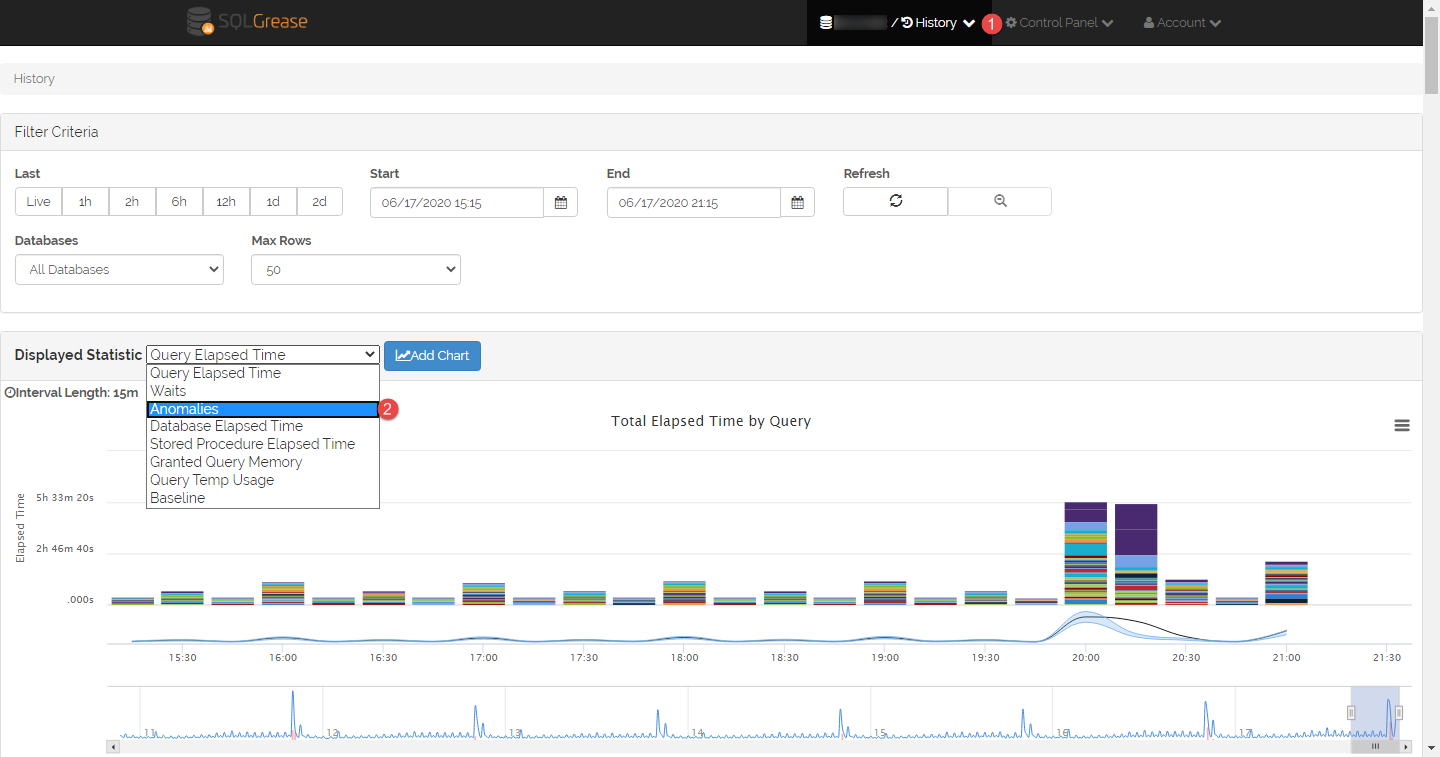Image resolution: width=1440 pixels, height=757 pixels.
Task: Click the navigator scroll right arrow
Action: [1407, 746]
